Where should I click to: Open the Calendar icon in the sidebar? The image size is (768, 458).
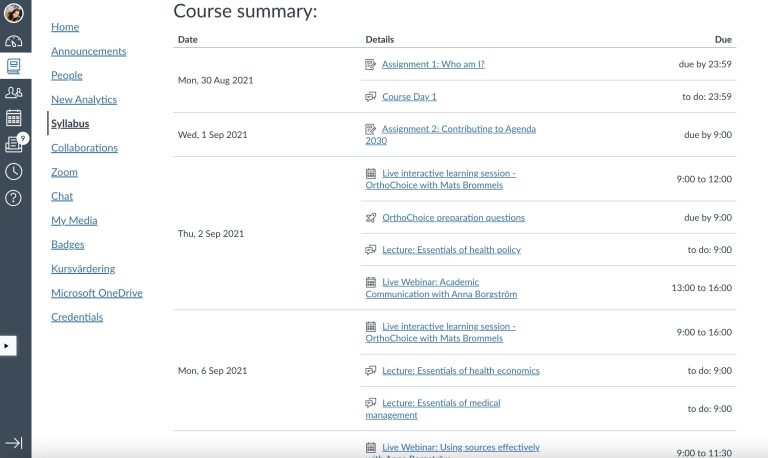14,118
